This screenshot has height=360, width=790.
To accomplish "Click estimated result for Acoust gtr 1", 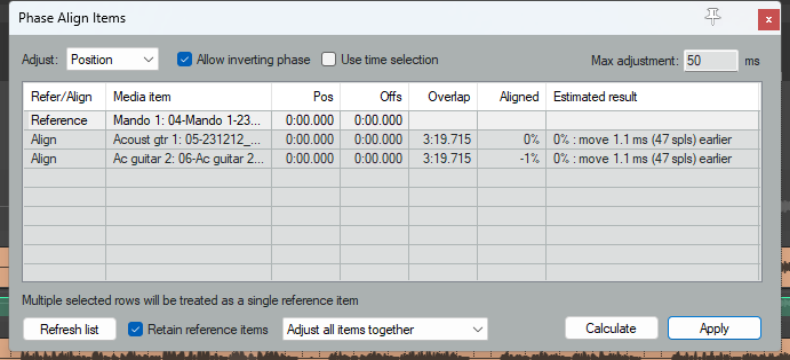I will tap(652, 139).
